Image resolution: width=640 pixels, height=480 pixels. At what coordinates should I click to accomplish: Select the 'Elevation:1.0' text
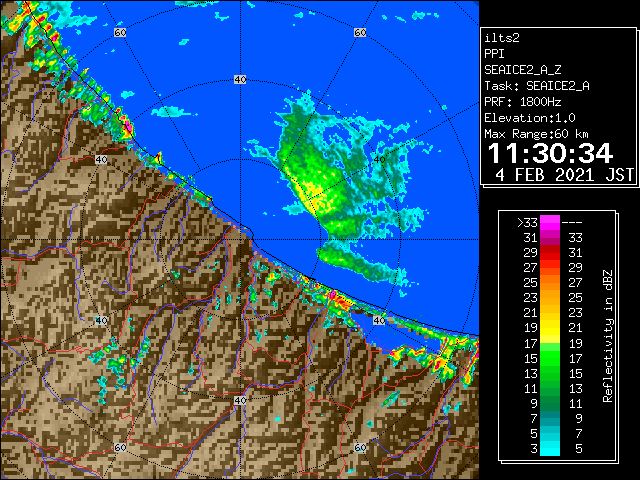coord(530,118)
